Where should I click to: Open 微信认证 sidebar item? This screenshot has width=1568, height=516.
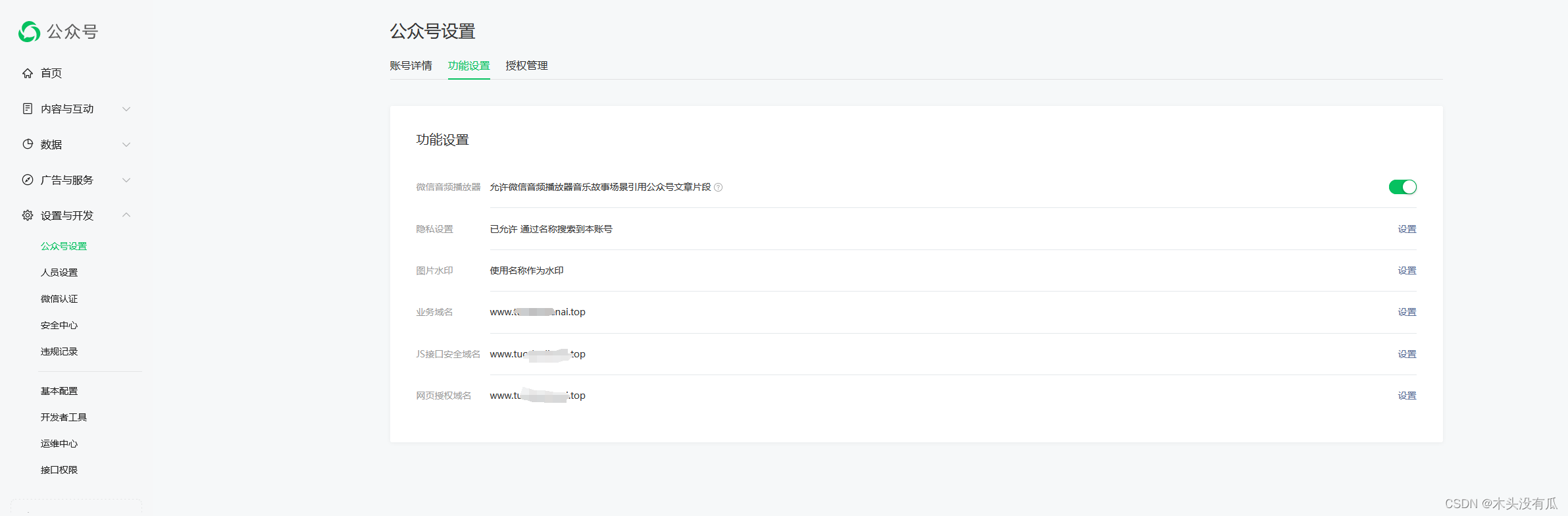(x=59, y=299)
